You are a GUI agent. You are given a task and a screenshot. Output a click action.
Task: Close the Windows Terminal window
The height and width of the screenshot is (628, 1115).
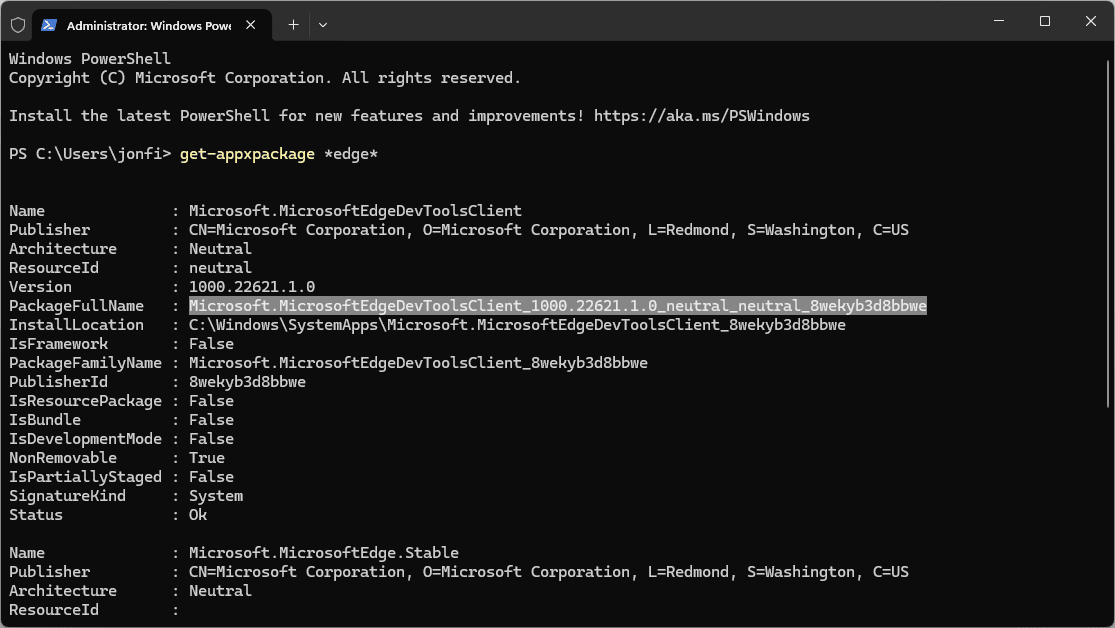tap(1090, 21)
